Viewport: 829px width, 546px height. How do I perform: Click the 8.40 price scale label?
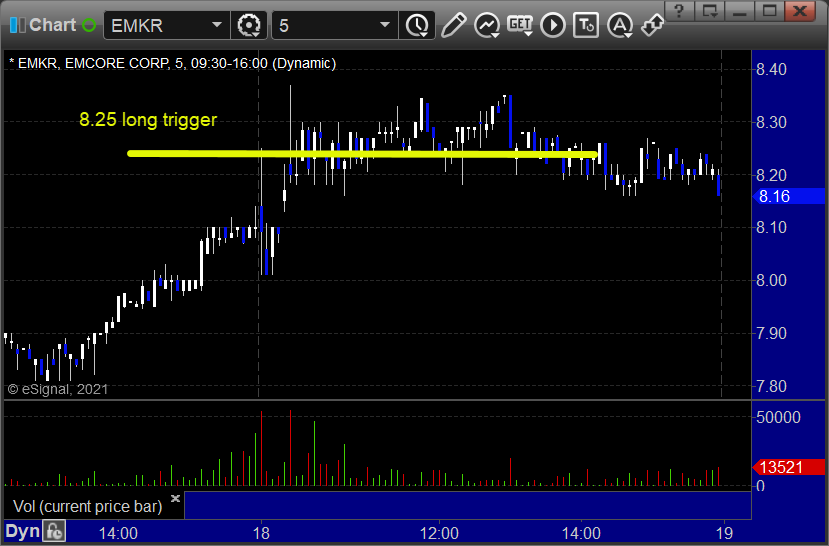771,69
